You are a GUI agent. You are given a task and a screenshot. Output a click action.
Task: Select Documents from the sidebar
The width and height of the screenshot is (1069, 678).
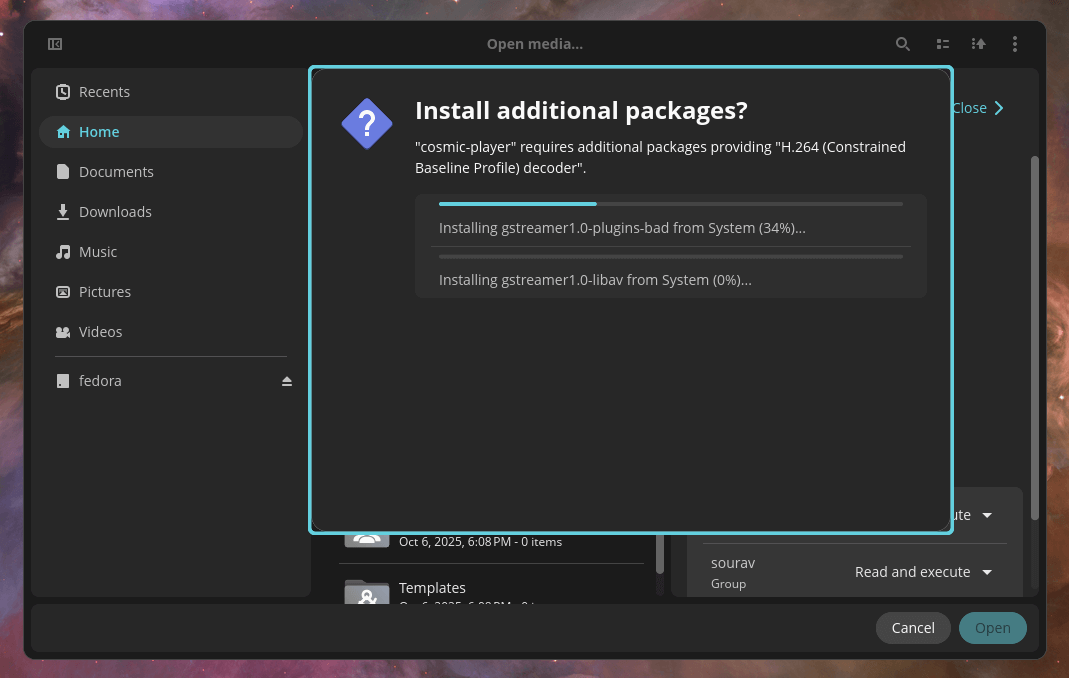pos(115,171)
